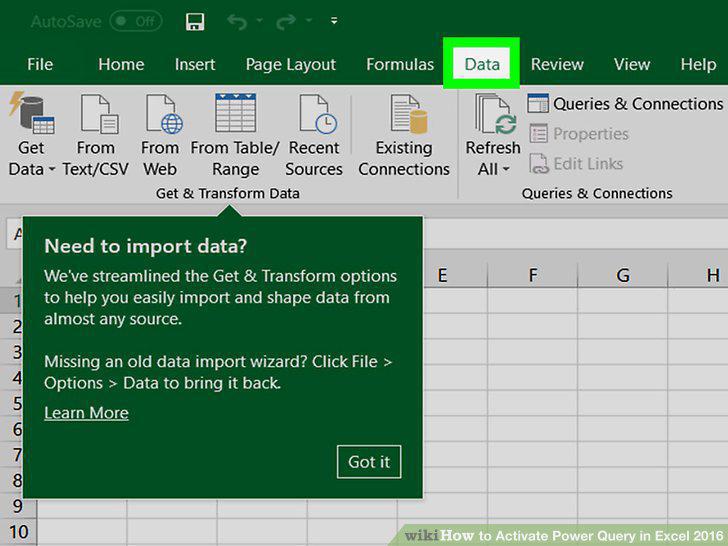Open the Review tab
728x546 pixels.
point(557,64)
